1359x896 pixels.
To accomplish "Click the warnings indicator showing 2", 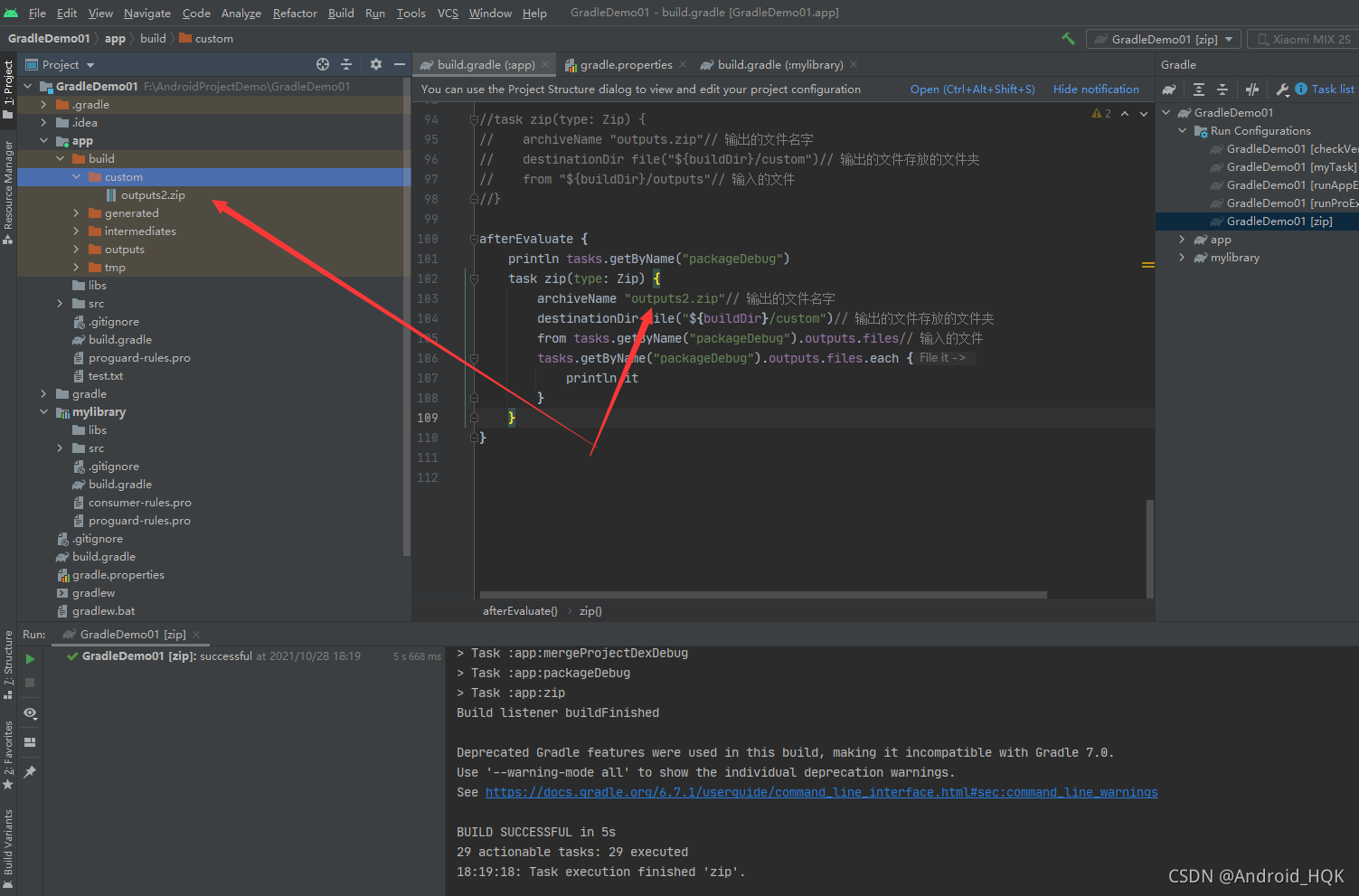I will [x=1101, y=114].
